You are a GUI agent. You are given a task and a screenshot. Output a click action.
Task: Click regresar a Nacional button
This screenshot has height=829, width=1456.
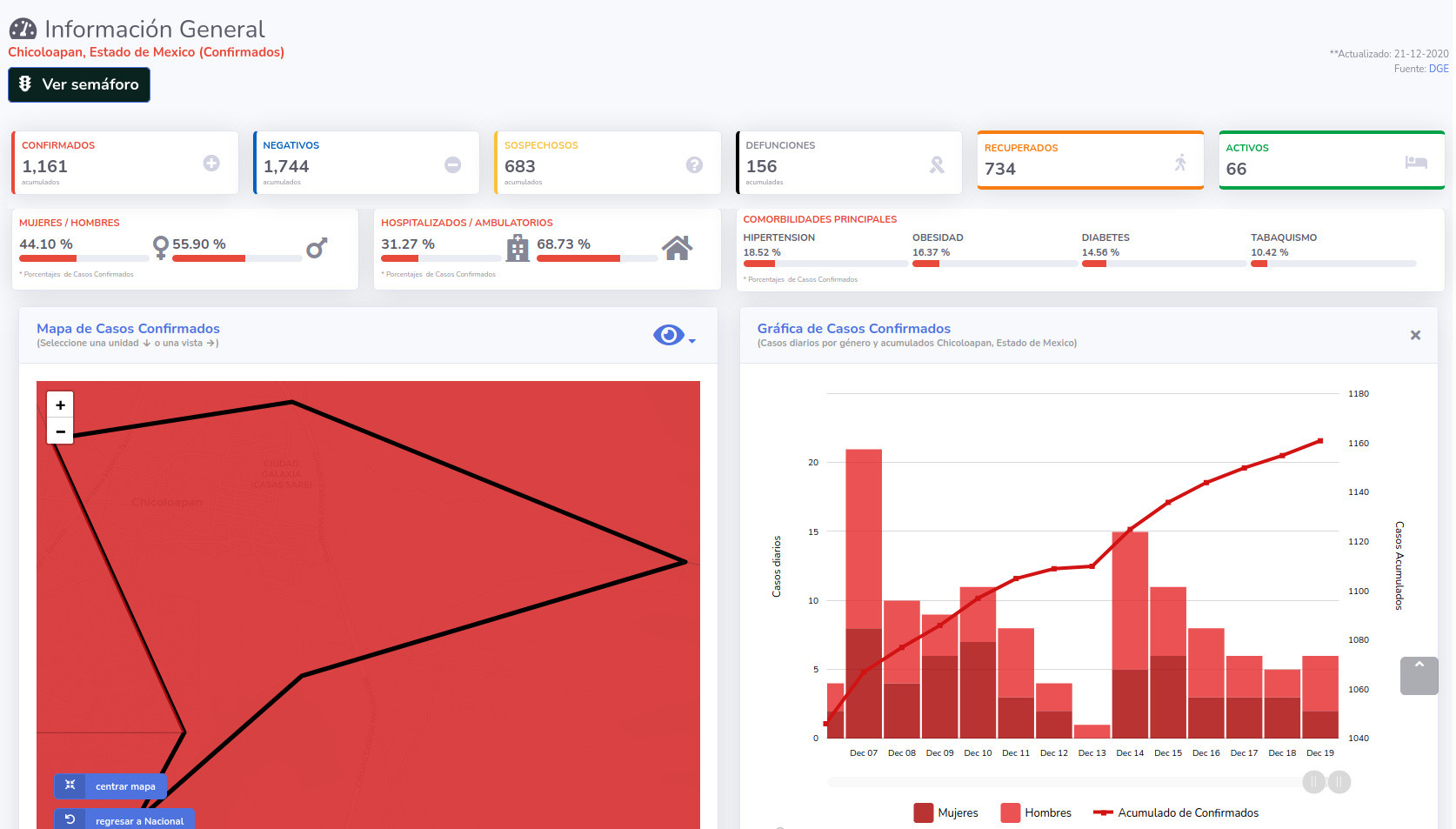[x=124, y=820]
